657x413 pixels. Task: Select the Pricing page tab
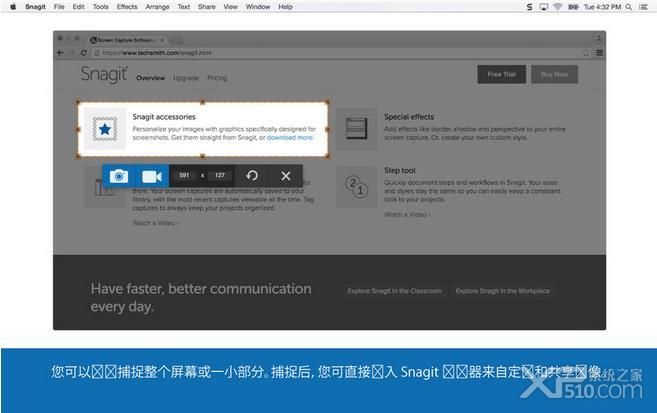tap(217, 78)
